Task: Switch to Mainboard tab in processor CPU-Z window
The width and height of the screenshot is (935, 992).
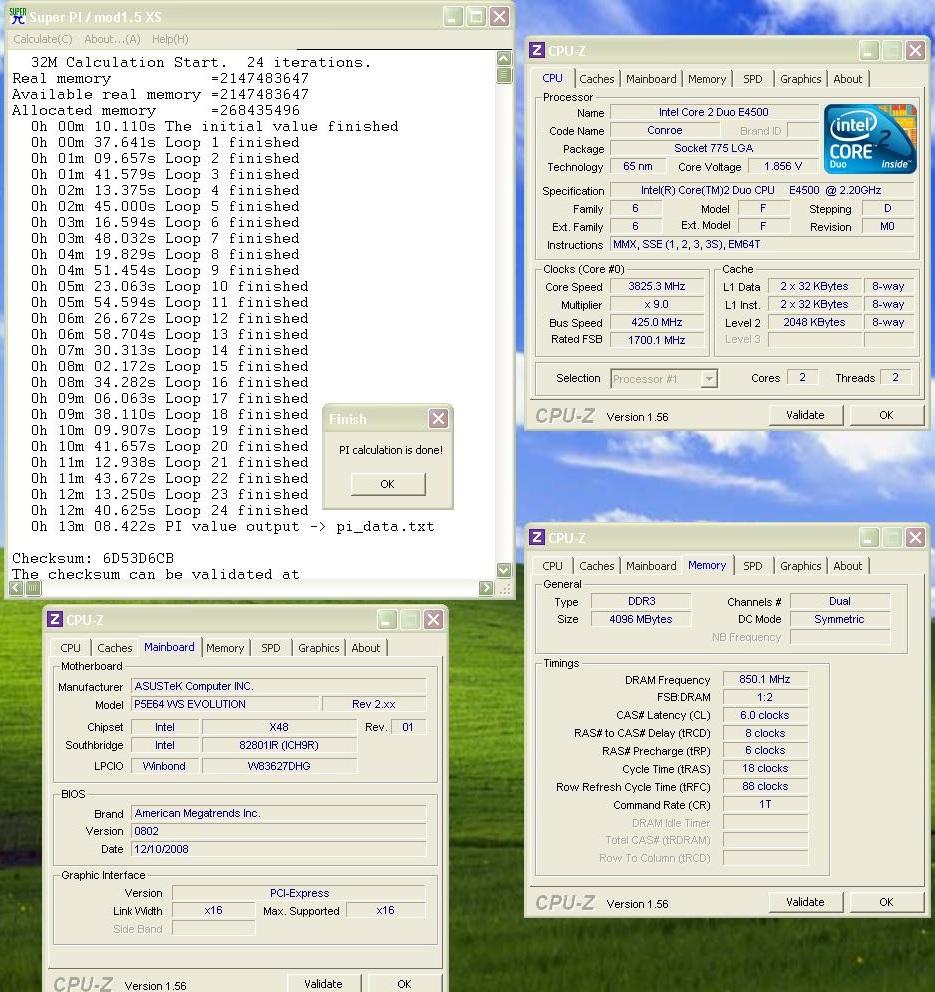Action: point(651,79)
